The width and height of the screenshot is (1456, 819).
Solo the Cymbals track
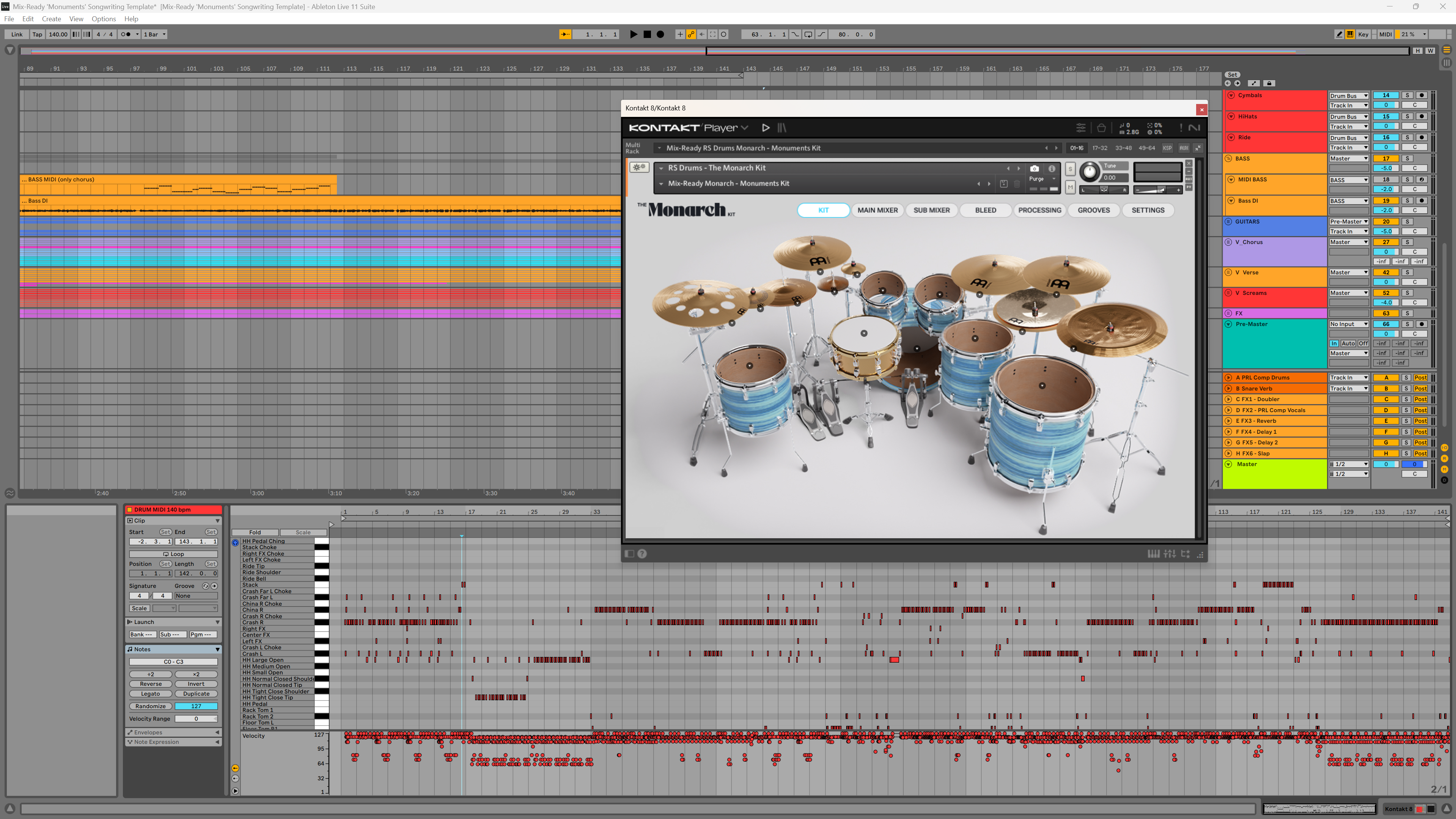[1407, 95]
